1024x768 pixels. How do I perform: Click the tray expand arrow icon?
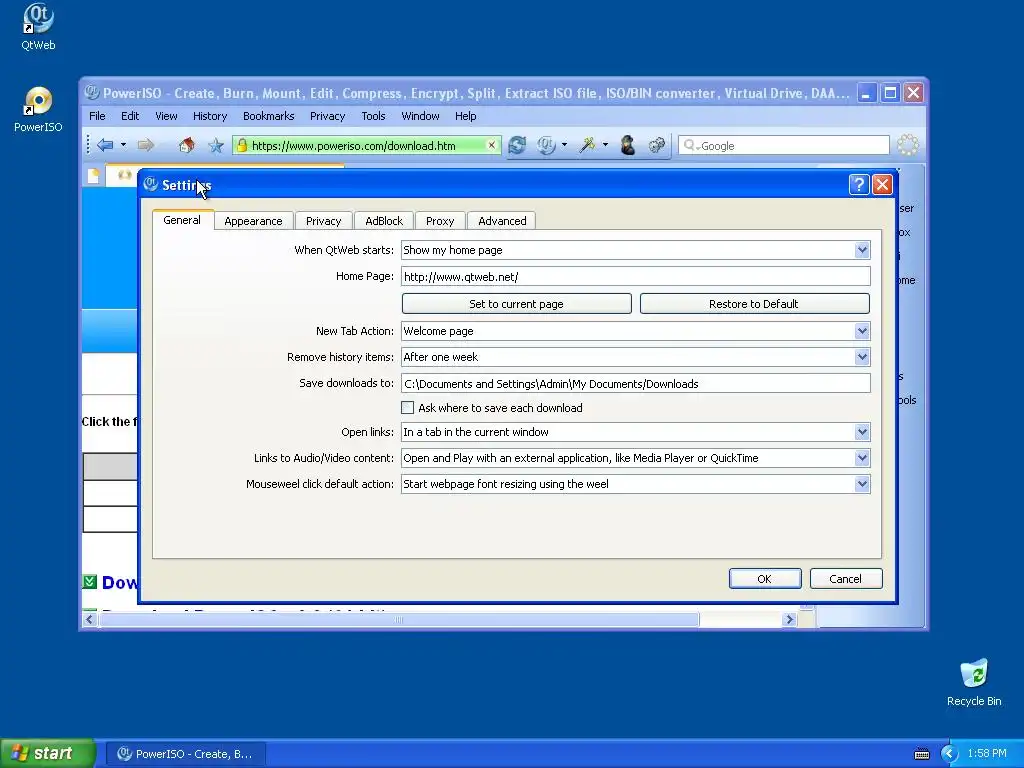pos(949,754)
